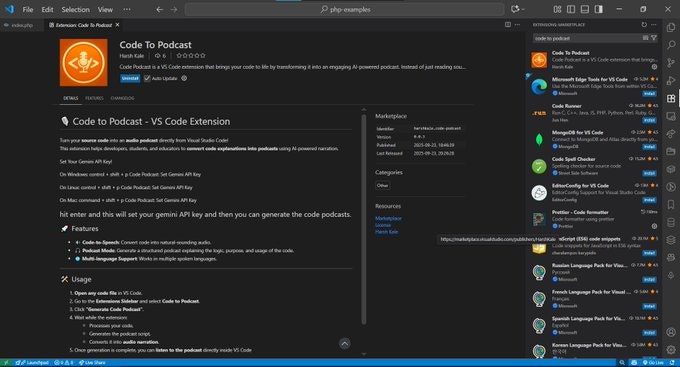Click the remote window indicator in status bar

pyautogui.click(x=6, y=363)
